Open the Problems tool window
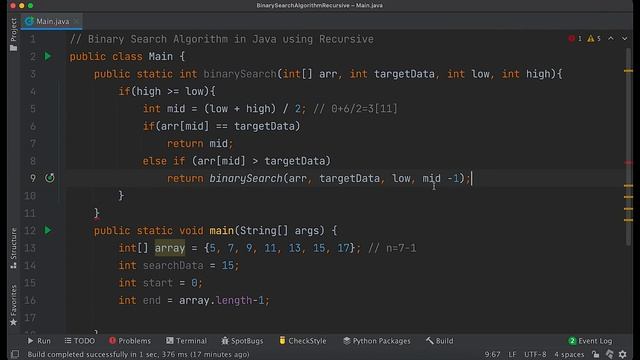Image resolution: width=640 pixels, height=360 pixels. (130, 341)
